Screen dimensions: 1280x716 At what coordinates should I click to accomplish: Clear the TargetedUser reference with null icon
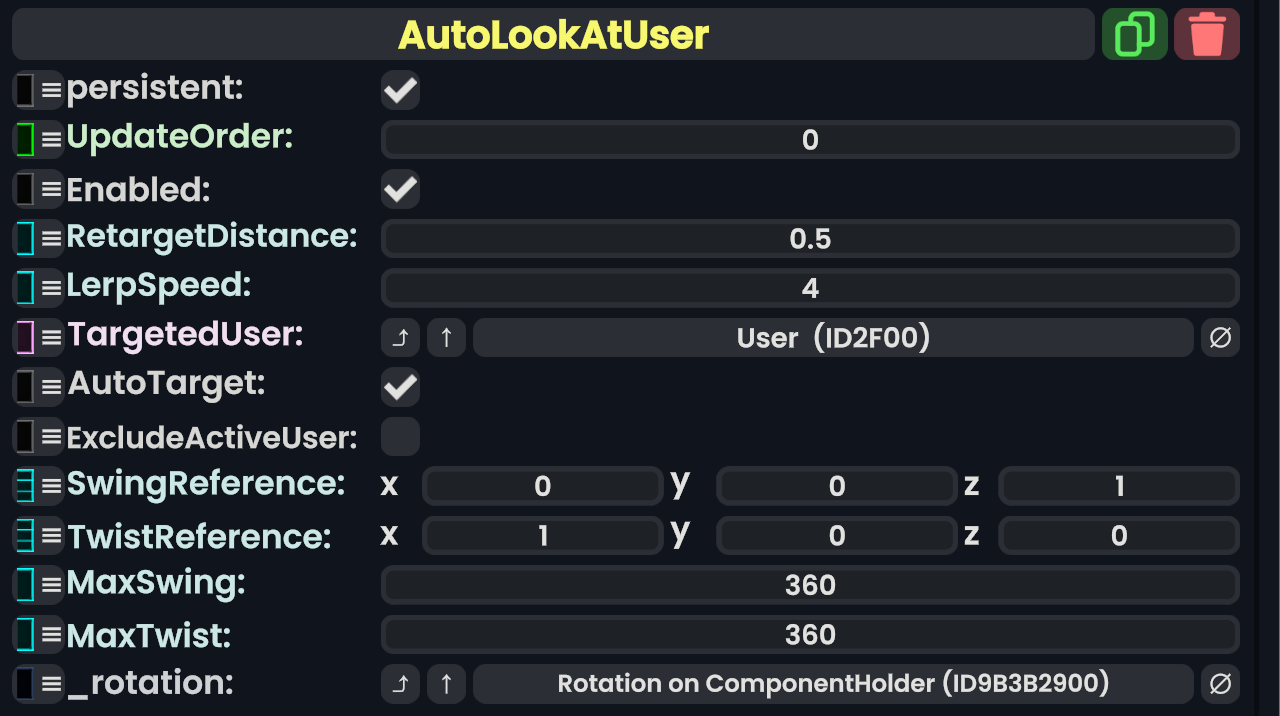[x=1220, y=338]
